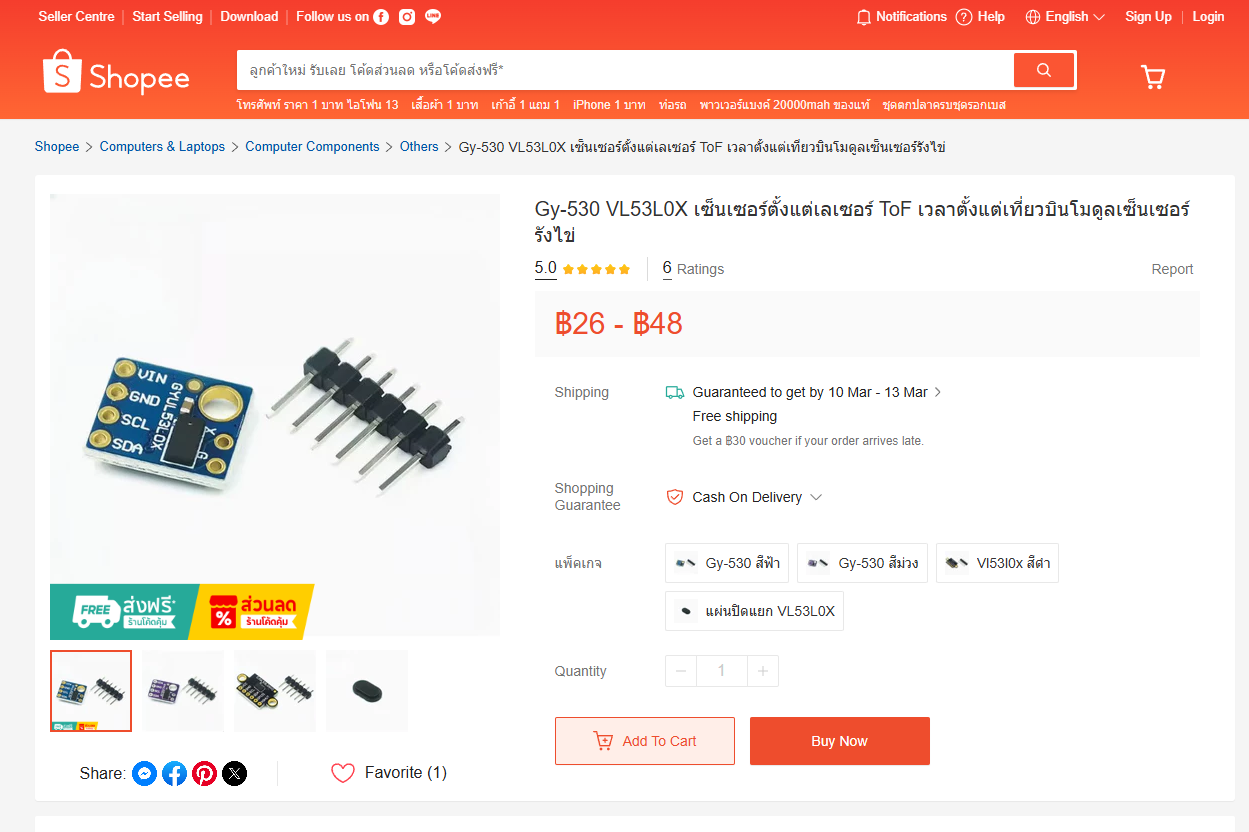Open Shopee's Instagram icon in header

[x=407, y=17]
